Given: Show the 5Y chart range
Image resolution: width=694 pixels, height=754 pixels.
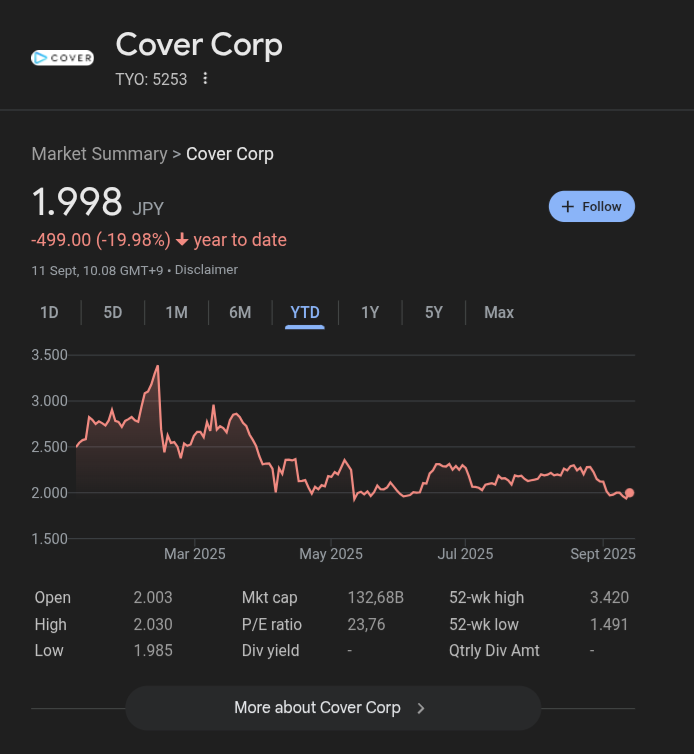Looking at the screenshot, I should pyautogui.click(x=433, y=313).
